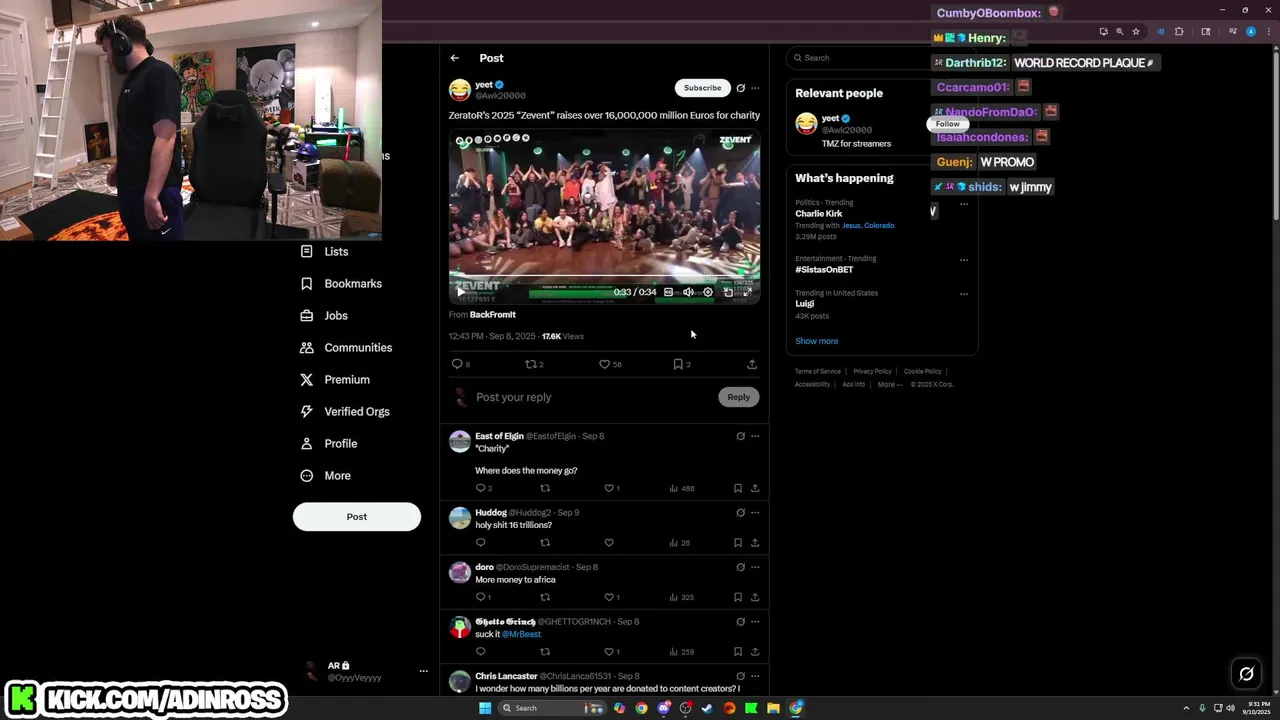The height and width of the screenshot is (720, 1280).
Task: Open more options on Chris Lancaster's reply
Action: tap(755, 676)
